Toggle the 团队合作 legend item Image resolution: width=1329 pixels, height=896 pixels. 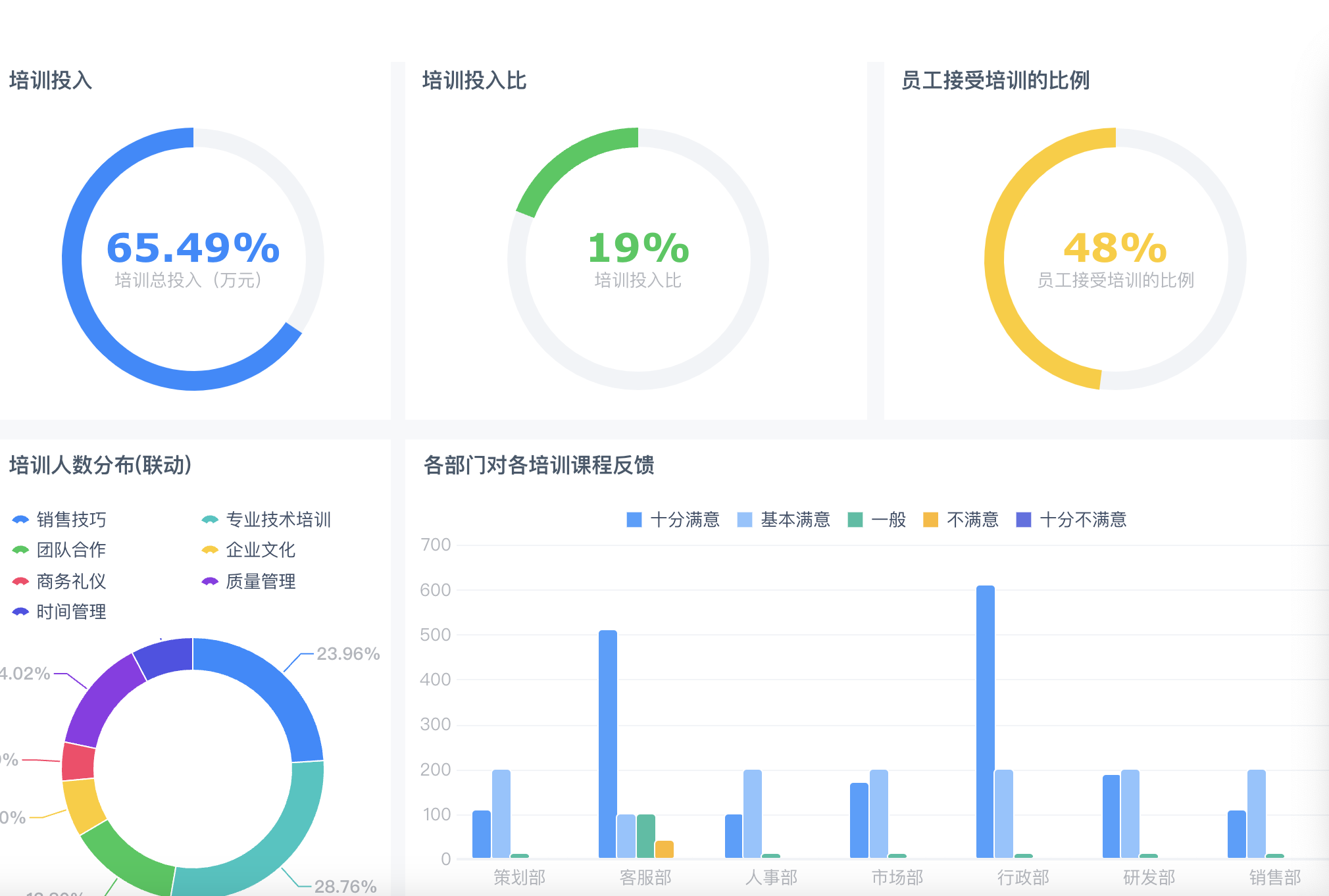(x=59, y=550)
